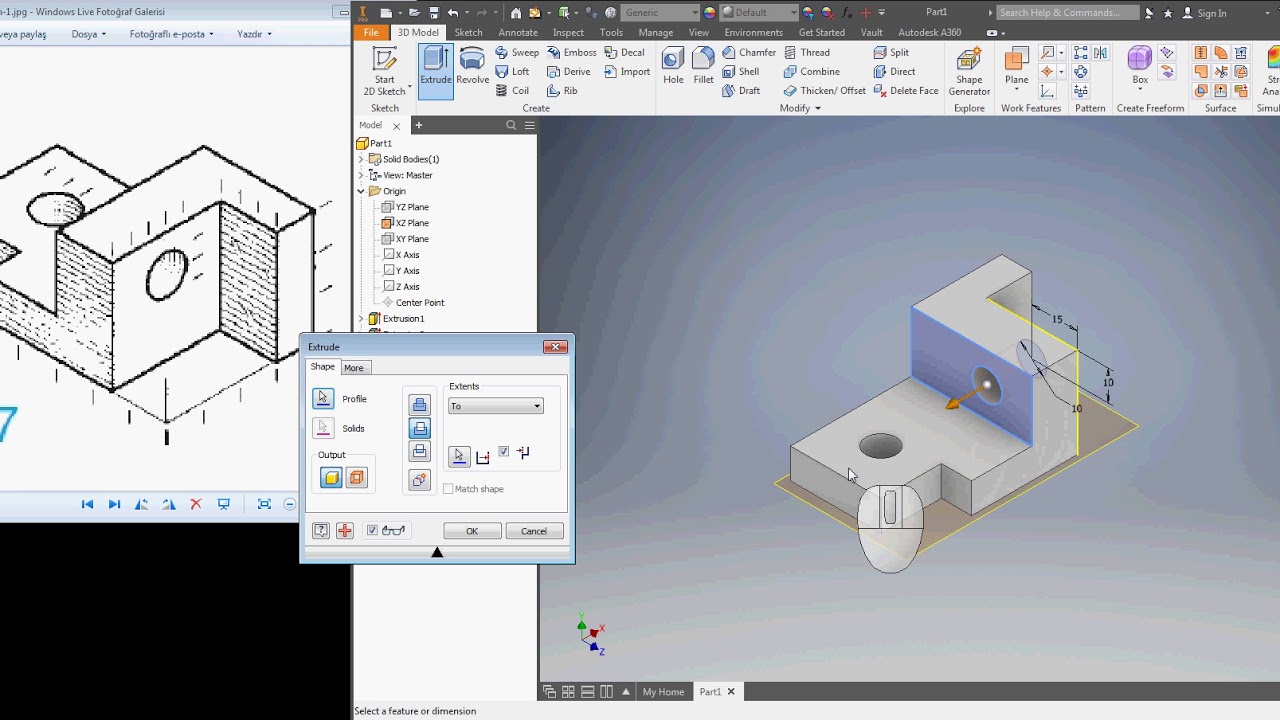Open the Sketch ribbon tab
The height and width of the screenshot is (720, 1280).
[x=468, y=32]
